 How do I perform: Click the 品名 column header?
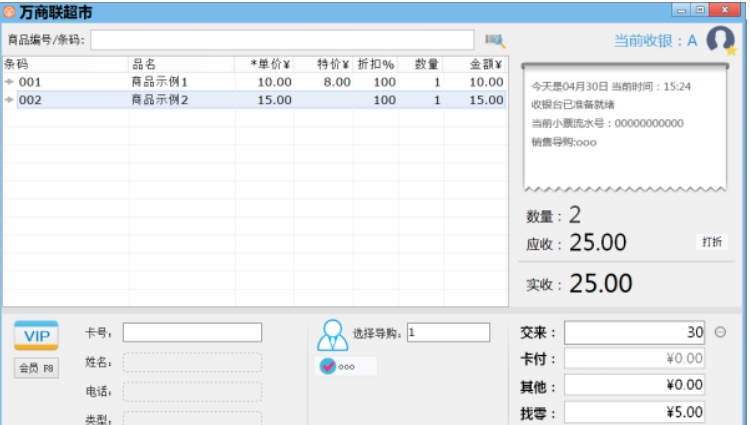181,64
